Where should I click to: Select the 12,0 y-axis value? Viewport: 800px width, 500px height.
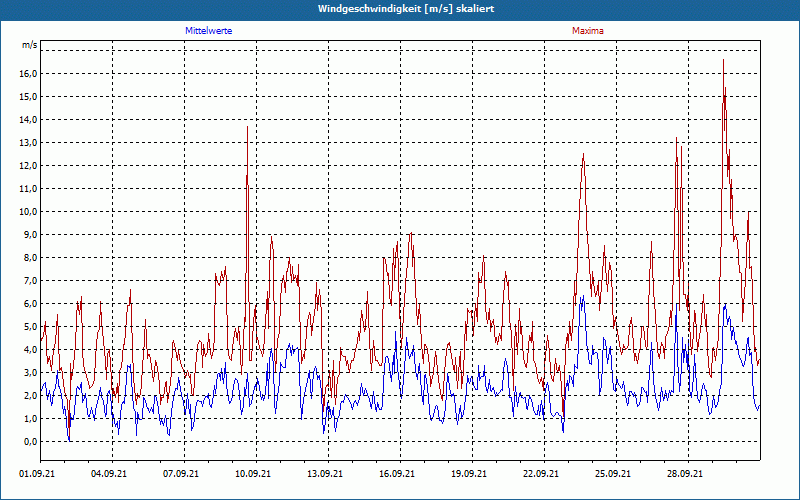(x=28, y=165)
